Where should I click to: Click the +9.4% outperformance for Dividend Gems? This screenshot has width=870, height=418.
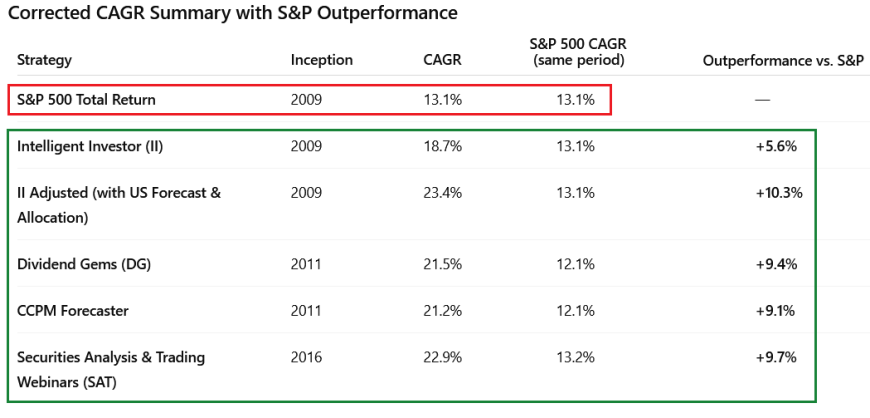pos(776,264)
